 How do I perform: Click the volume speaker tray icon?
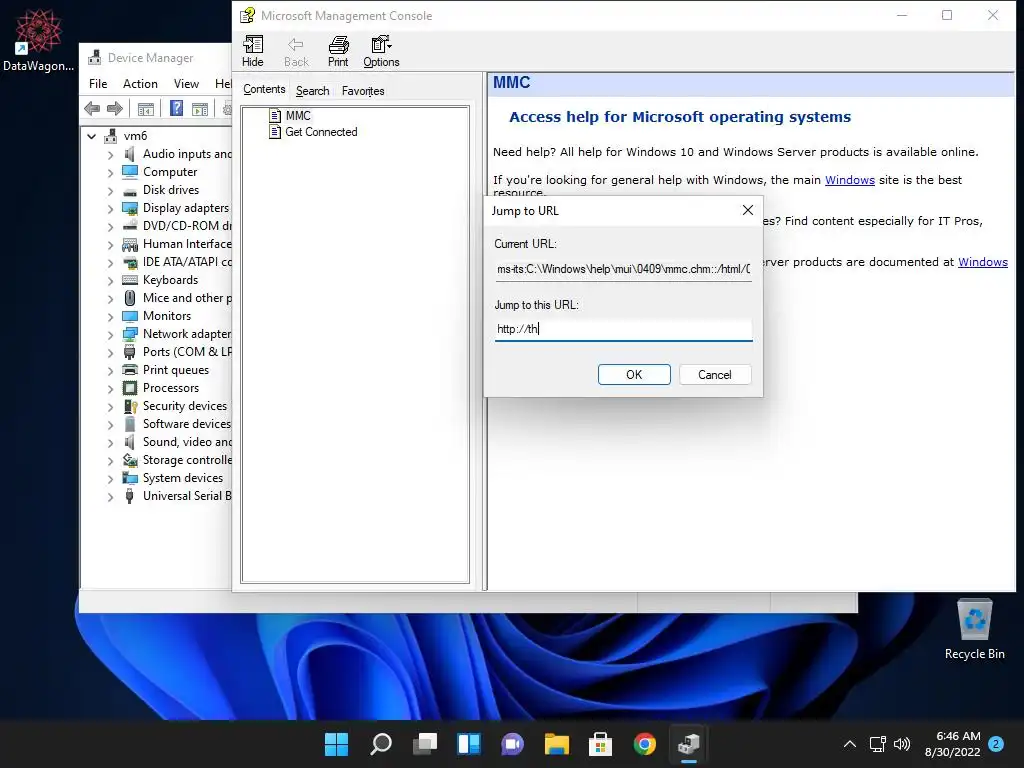pyautogui.click(x=902, y=744)
